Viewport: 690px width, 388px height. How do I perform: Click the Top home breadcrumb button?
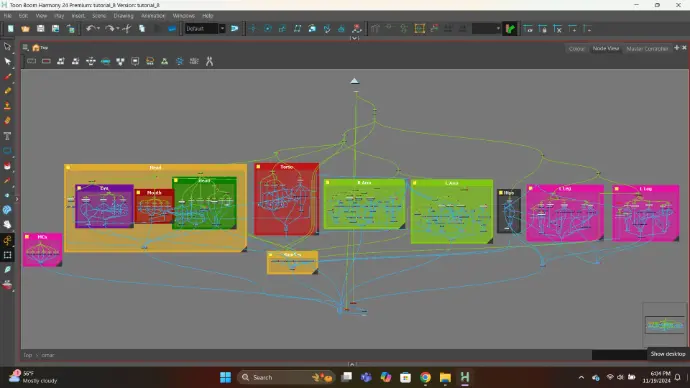(40, 48)
